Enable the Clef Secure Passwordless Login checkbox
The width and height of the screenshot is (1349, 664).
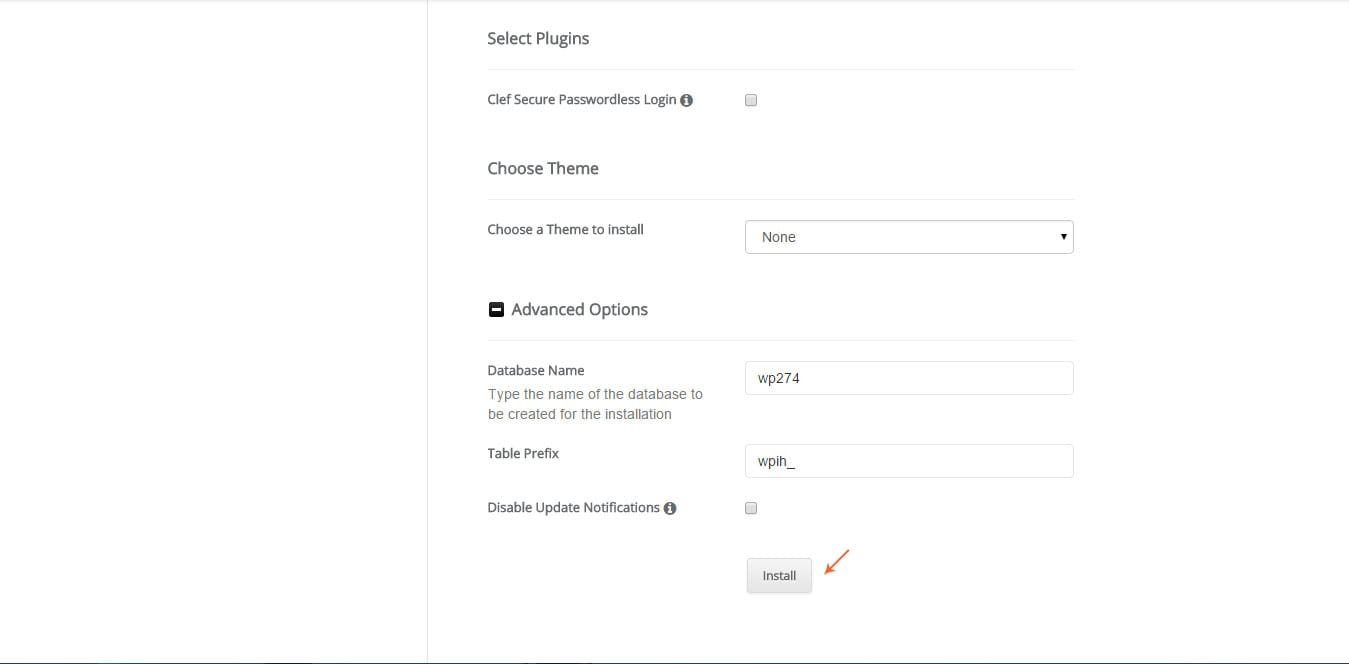pyautogui.click(x=751, y=100)
